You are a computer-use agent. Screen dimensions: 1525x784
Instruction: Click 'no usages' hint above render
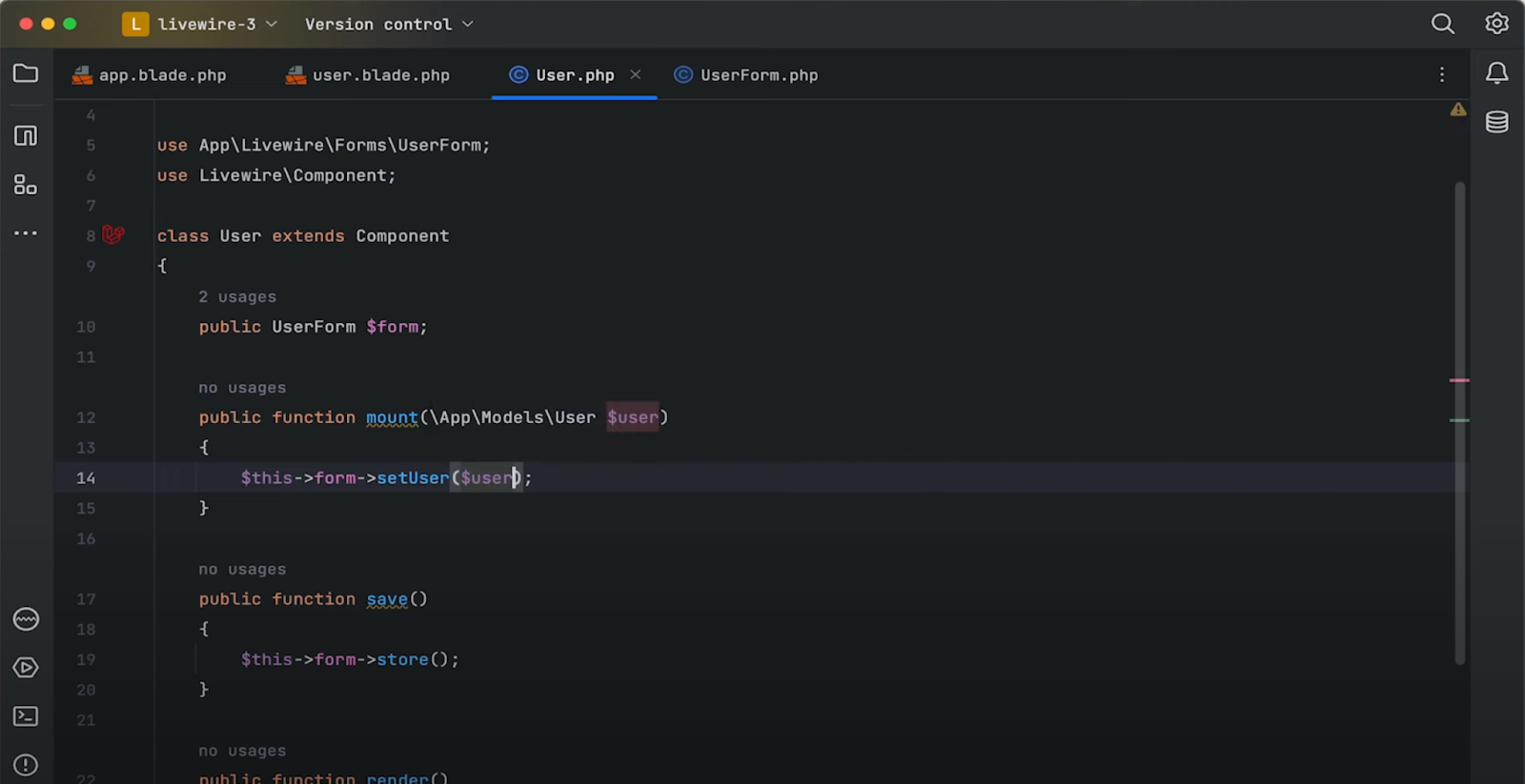242,751
